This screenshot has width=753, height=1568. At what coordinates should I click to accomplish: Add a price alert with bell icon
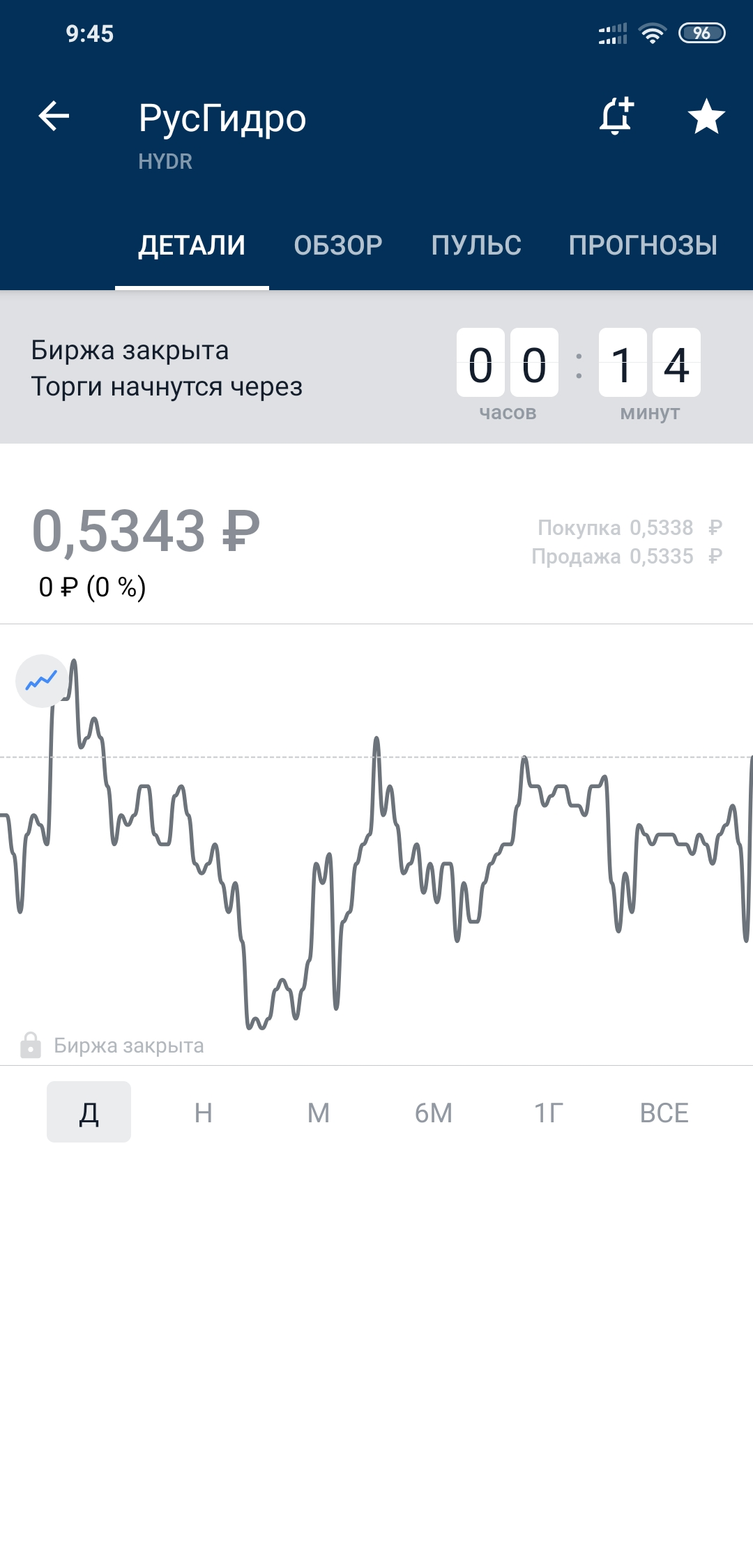(x=617, y=116)
